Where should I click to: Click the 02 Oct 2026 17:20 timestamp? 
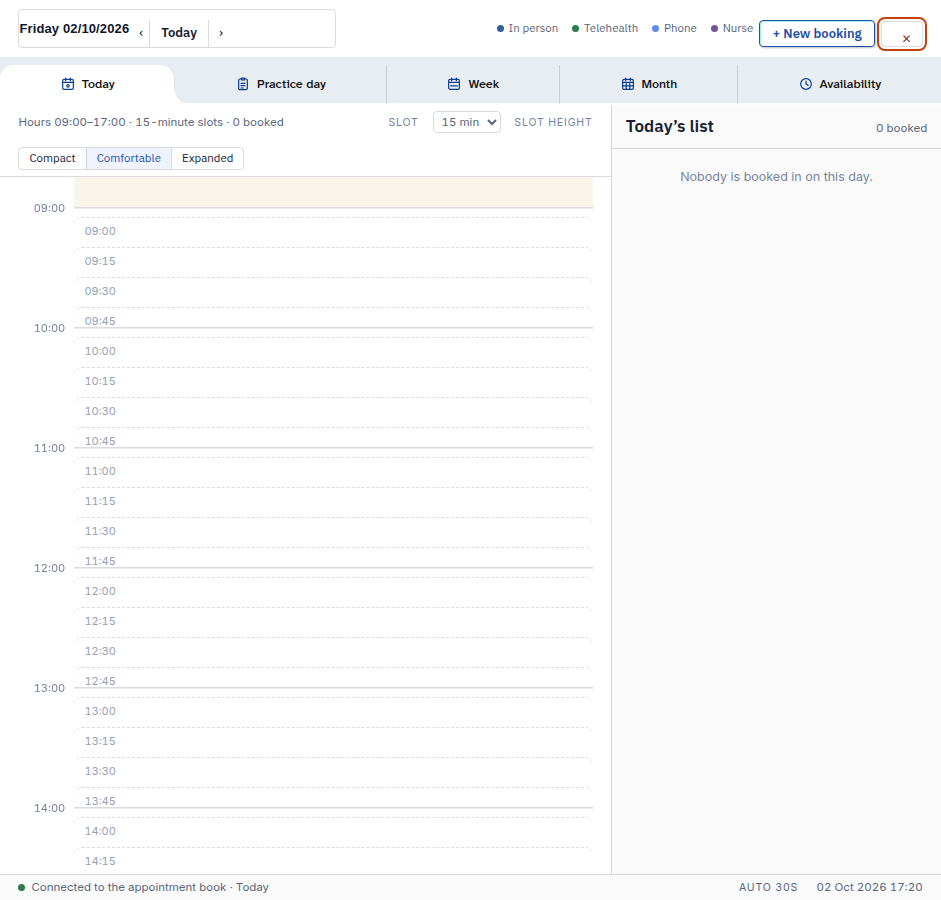click(x=869, y=887)
